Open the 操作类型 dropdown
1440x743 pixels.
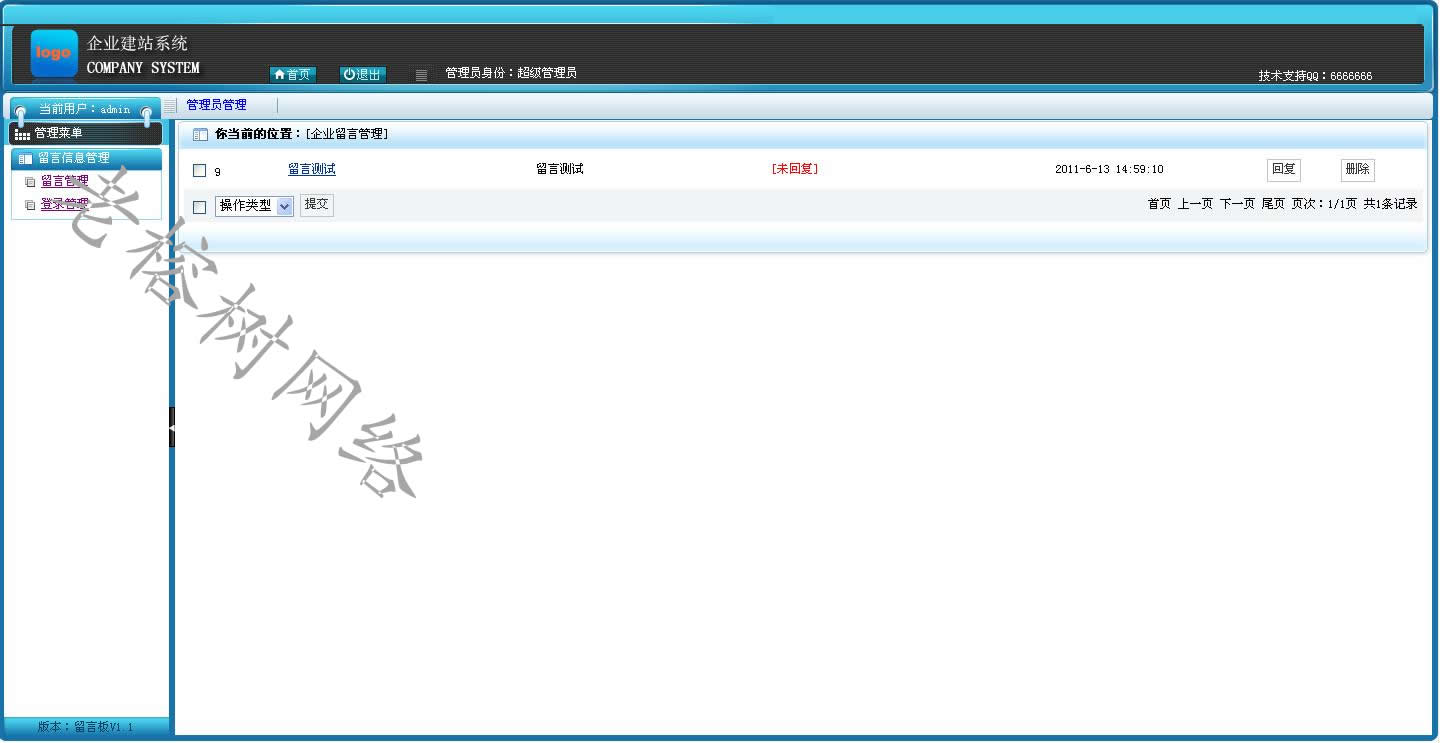[254, 205]
